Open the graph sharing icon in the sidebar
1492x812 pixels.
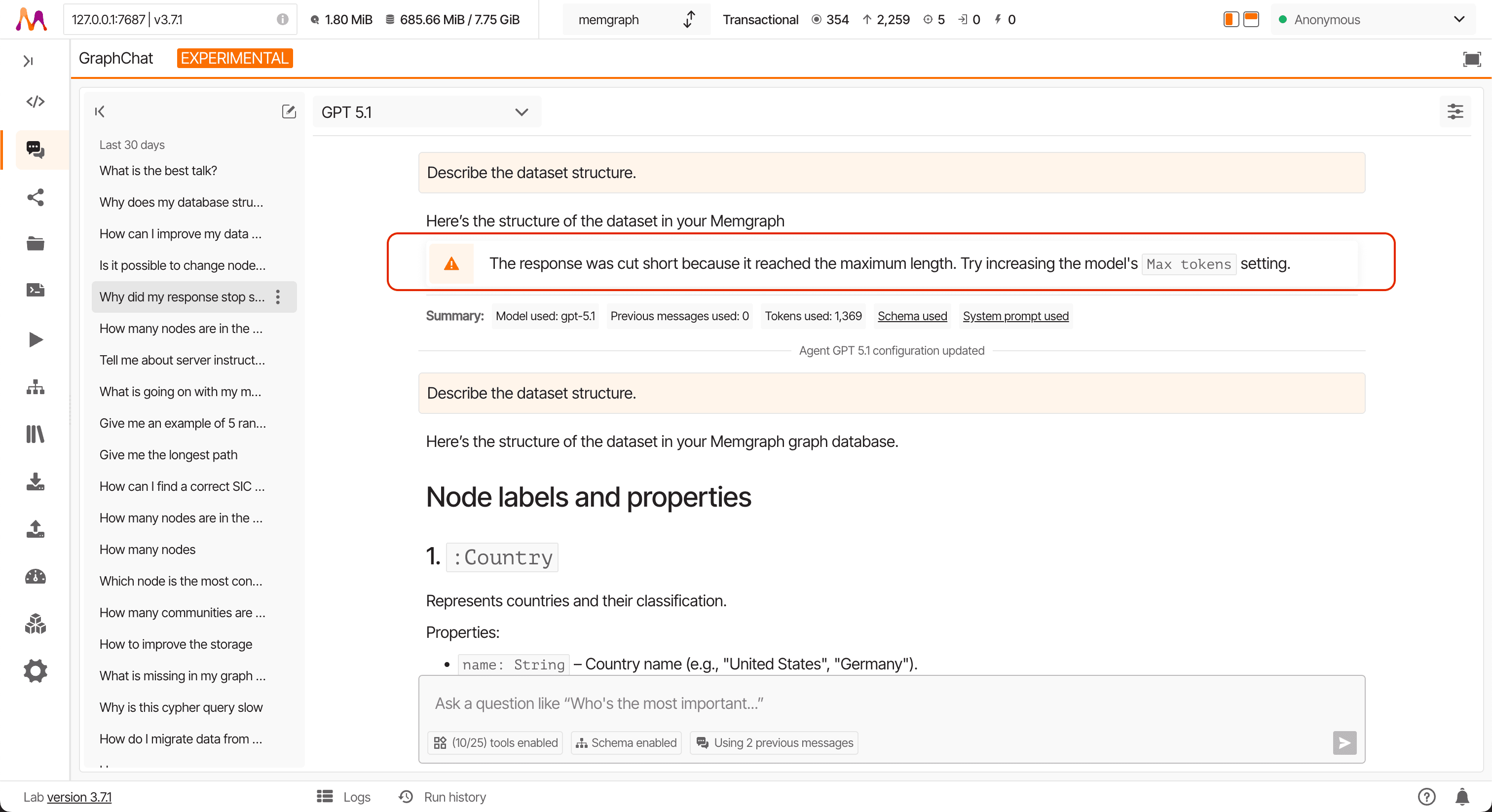click(x=36, y=197)
